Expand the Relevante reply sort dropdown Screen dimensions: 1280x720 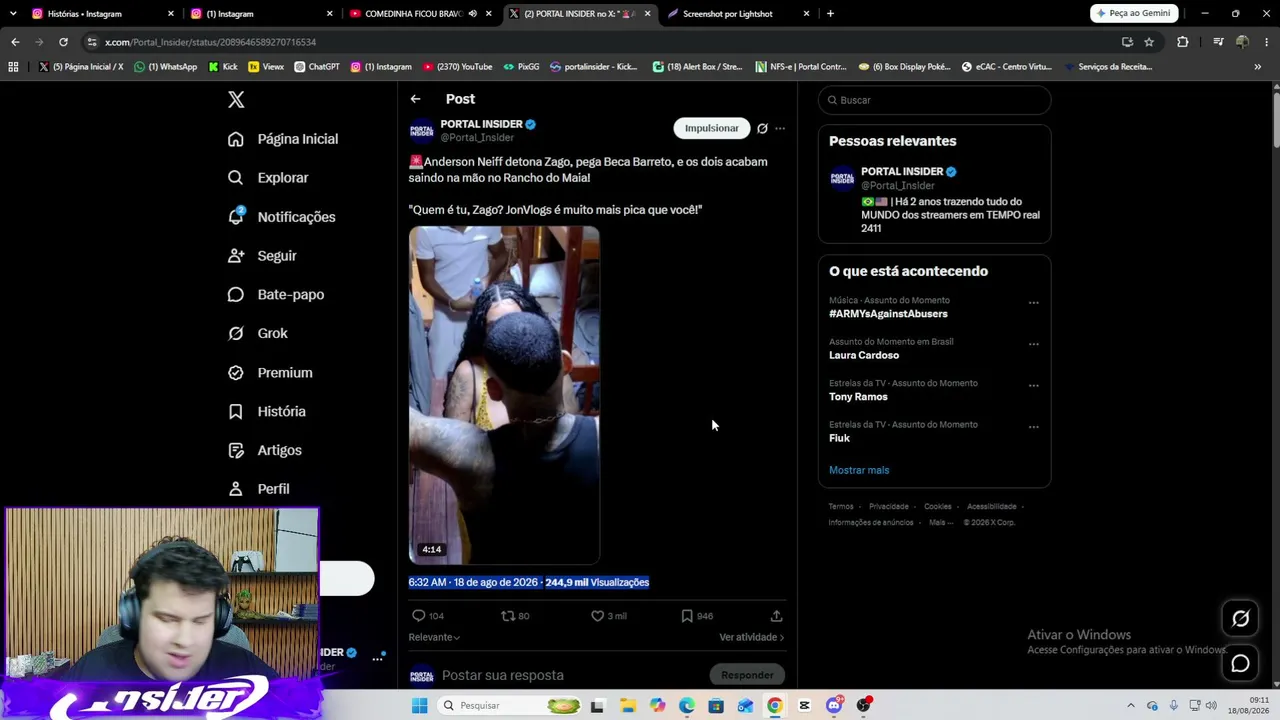(434, 637)
